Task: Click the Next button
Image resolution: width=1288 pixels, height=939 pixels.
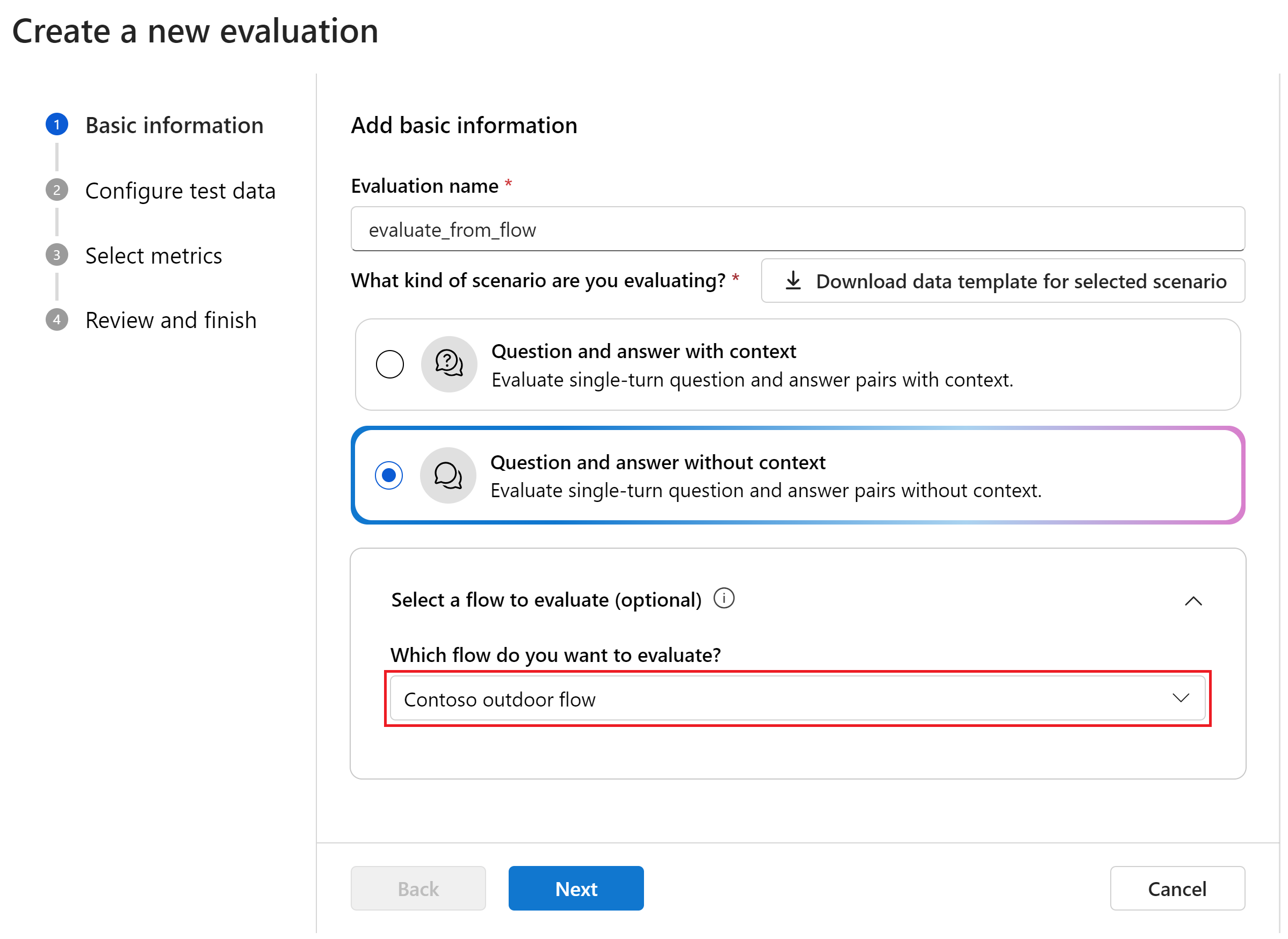Action: pos(576,889)
